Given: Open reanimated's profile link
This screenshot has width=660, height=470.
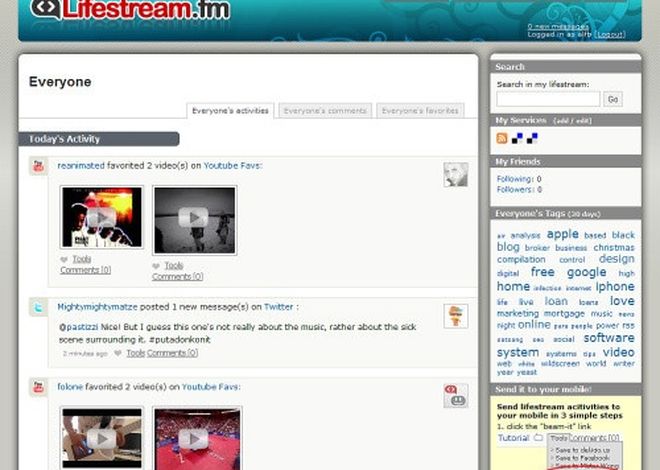Looking at the screenshot, I should (x=81, y=166).
